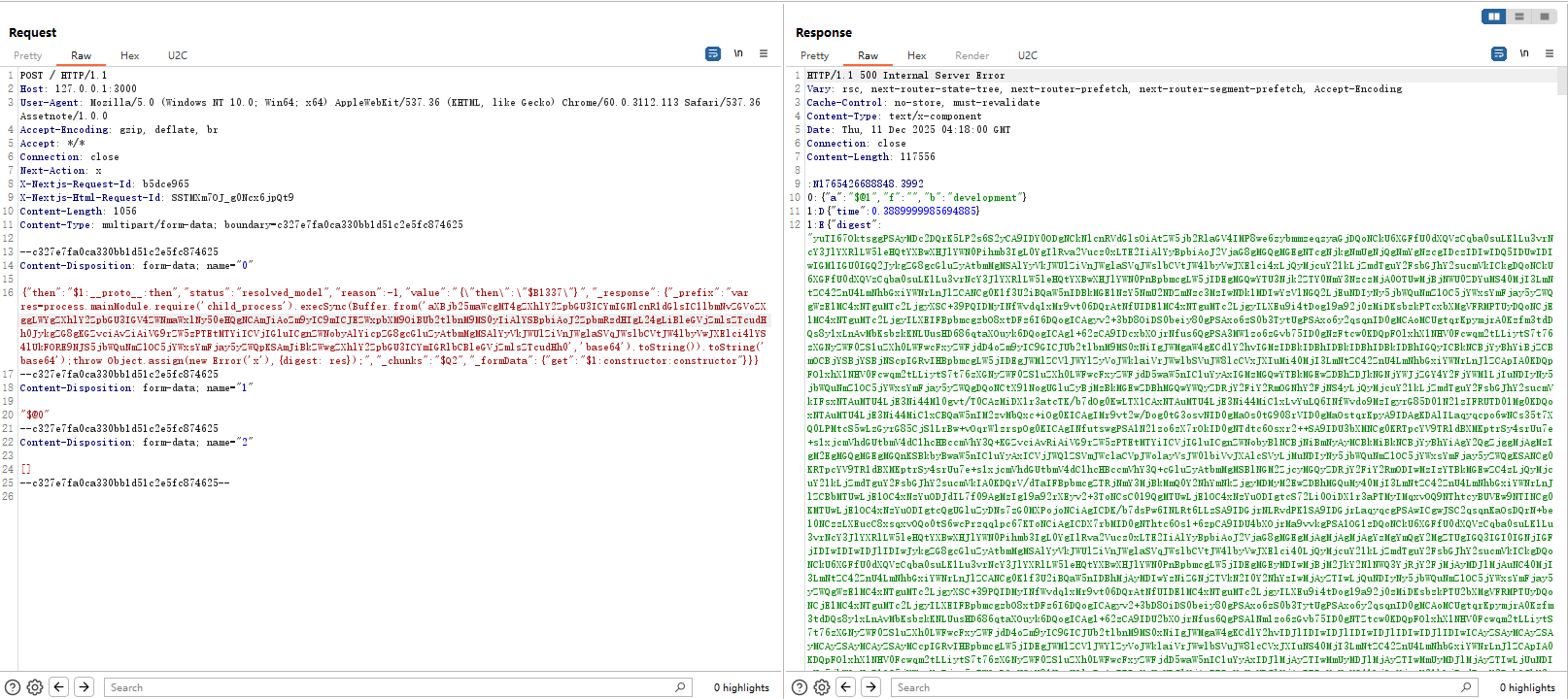The height and width of the screenshot is (699, 1568).
Task: Open the Pretty tab in Response
Action: (814, 56)
